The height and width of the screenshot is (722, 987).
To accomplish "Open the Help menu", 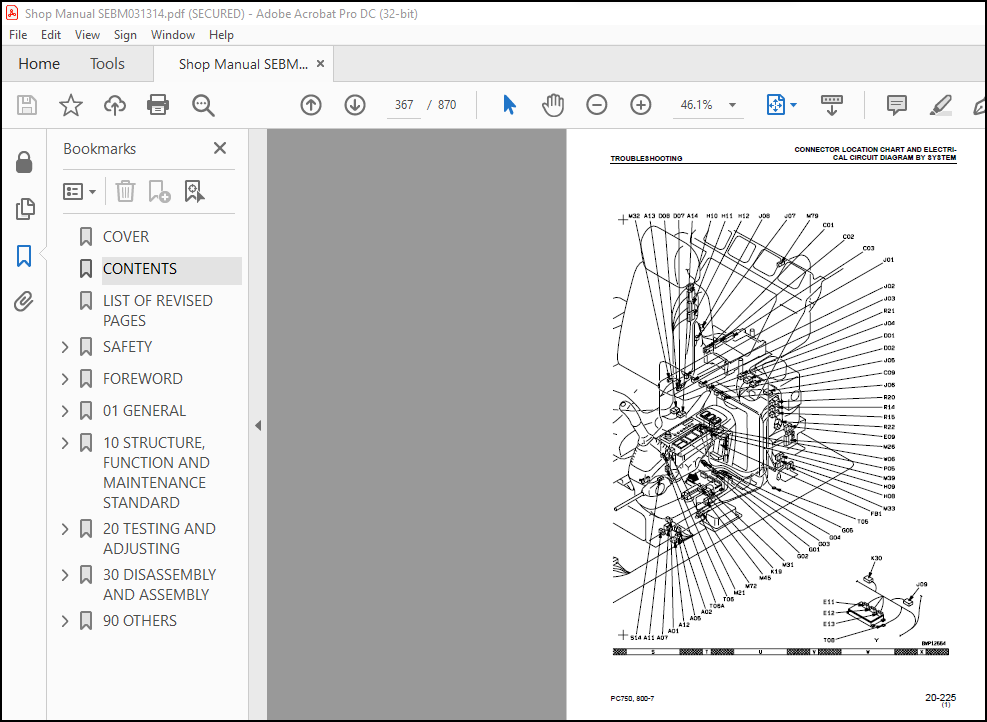I will pyautogui.click(x=221, y=35).
